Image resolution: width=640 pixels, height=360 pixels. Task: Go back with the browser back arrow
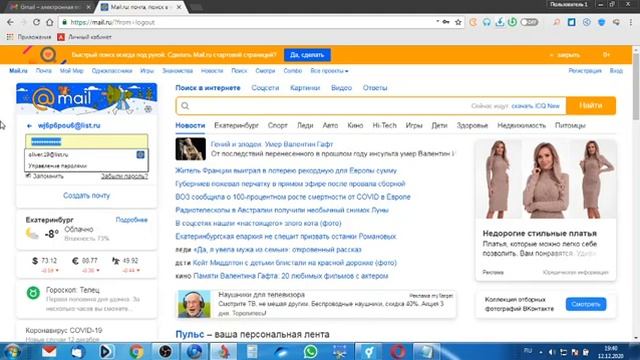coord(10,22)
